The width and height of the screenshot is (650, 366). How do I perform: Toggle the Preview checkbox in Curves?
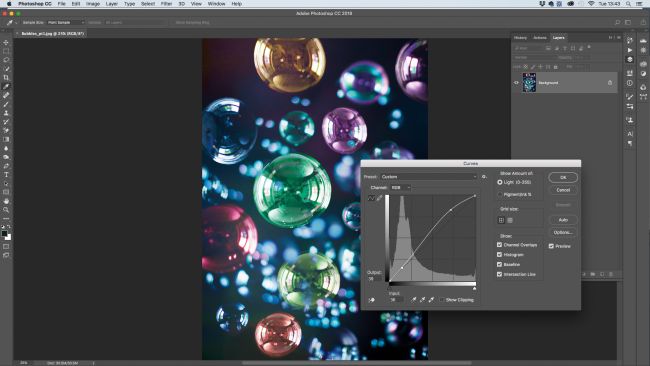coord(551,246)
